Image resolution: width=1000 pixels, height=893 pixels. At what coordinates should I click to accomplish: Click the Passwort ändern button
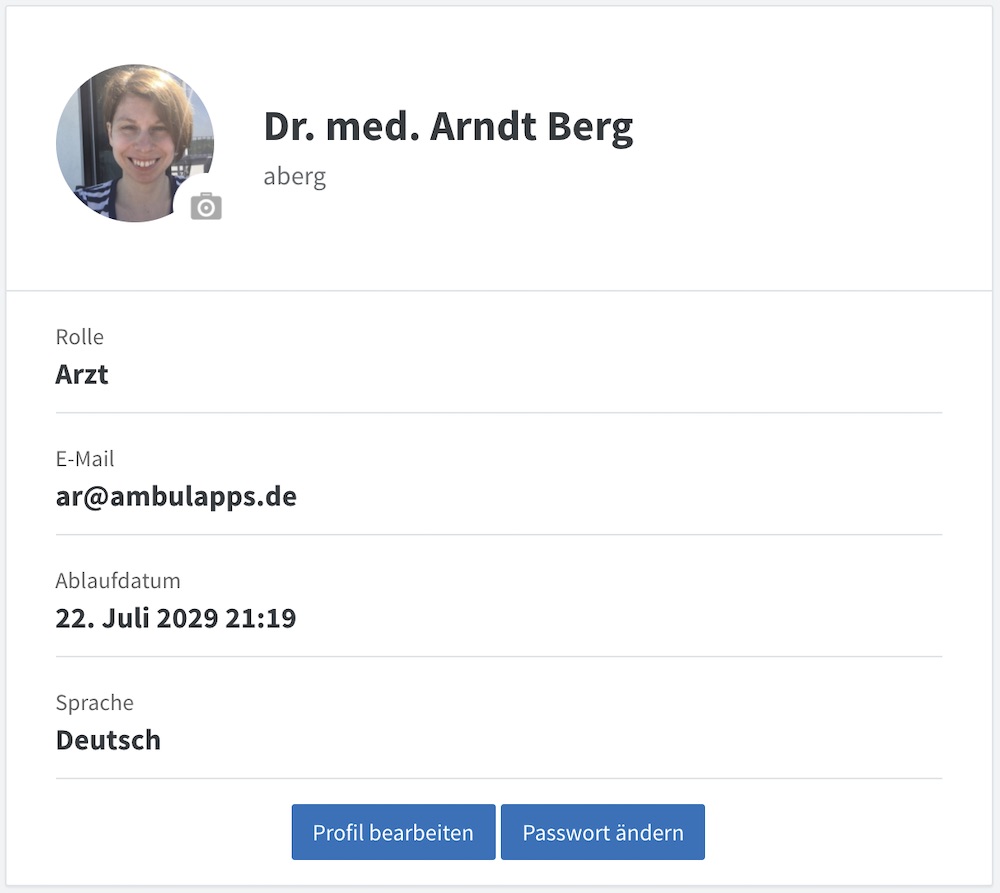click(603, 832)
